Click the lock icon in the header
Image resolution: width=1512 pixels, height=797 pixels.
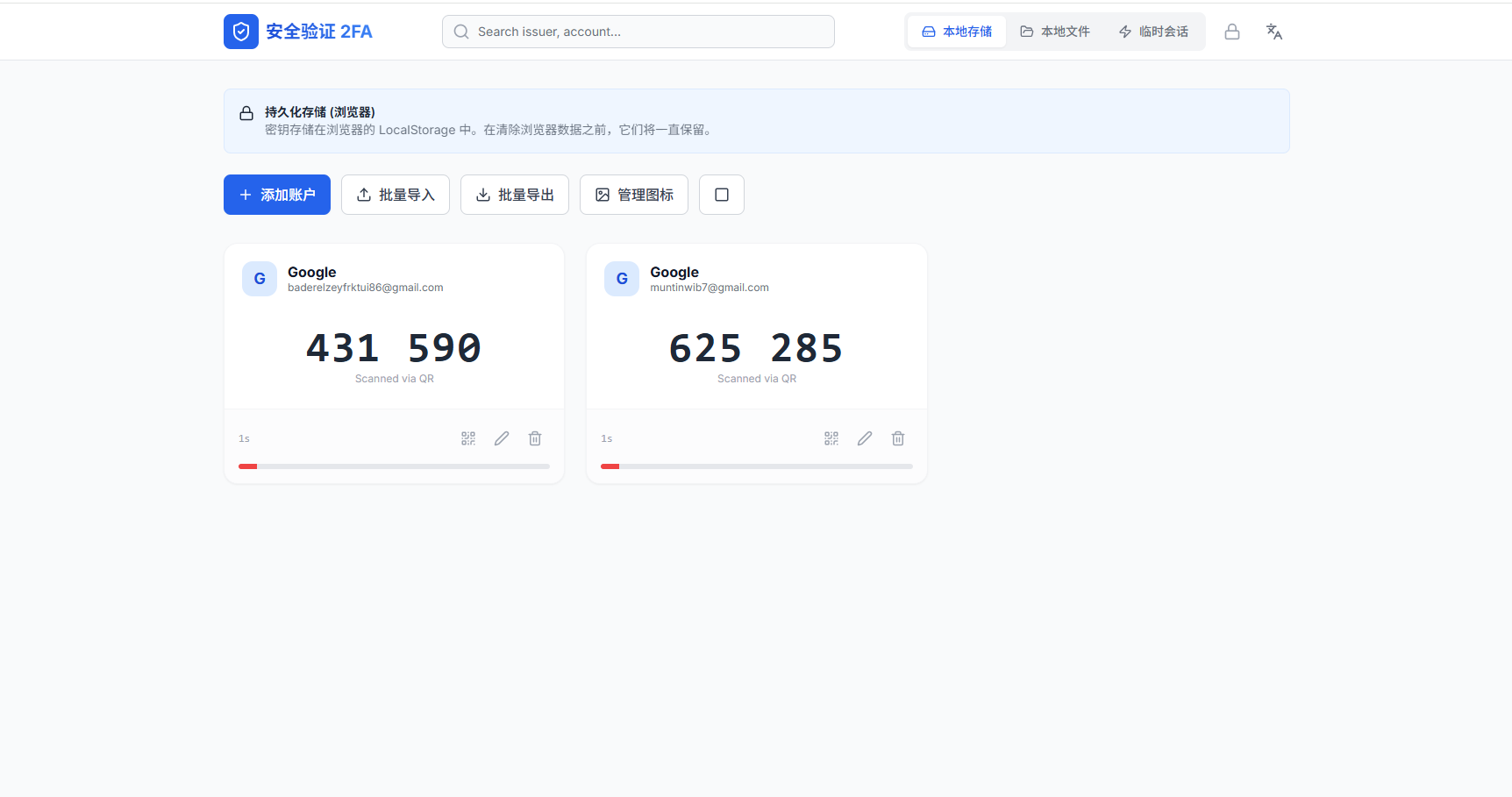[x=1231, y=31]
